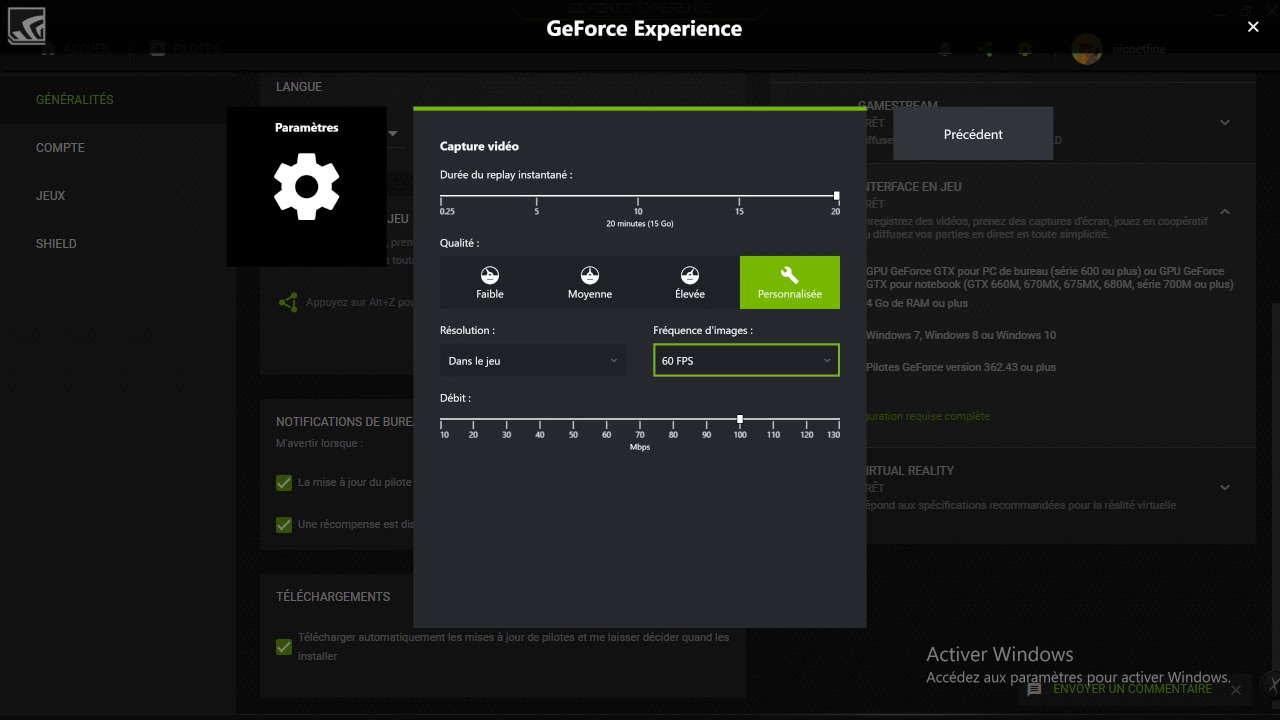Click the Précédent button

click(x=973, y=134)
